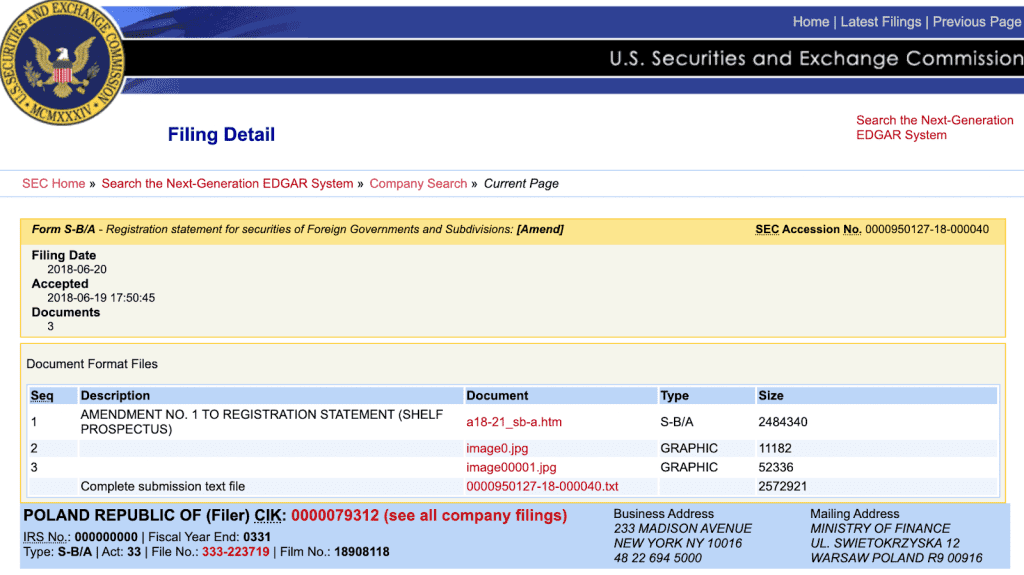The image size is (1024, 575).
Task: Click the Size column header
Action: [771, 395]
